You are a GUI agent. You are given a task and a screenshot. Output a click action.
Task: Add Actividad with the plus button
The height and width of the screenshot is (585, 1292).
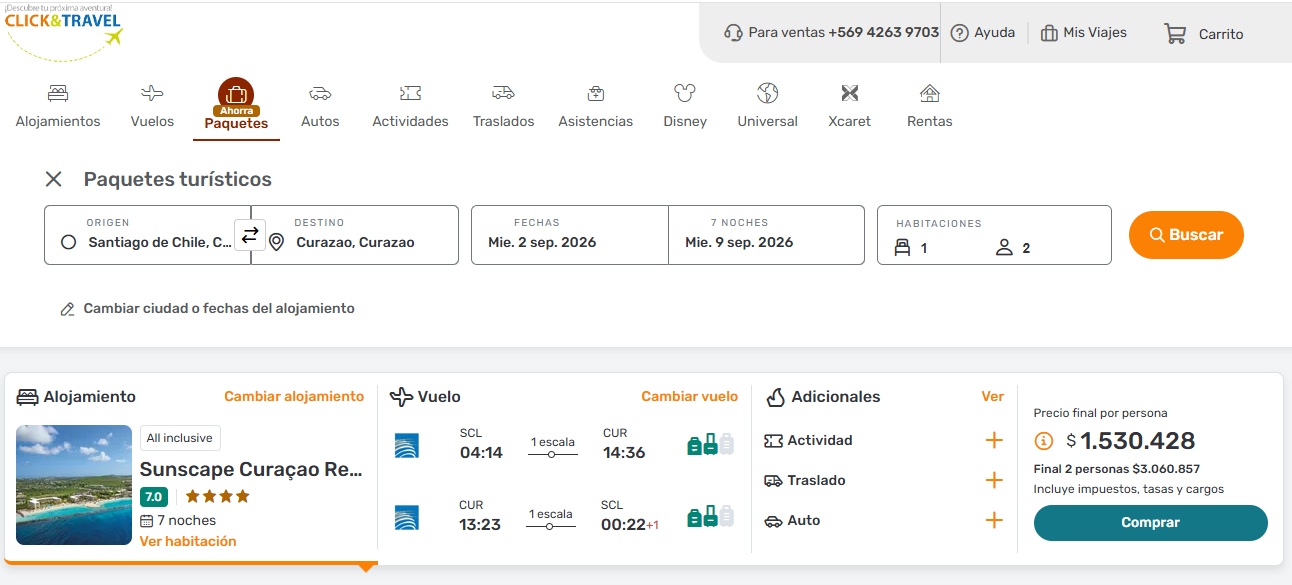tap(993, 441)
